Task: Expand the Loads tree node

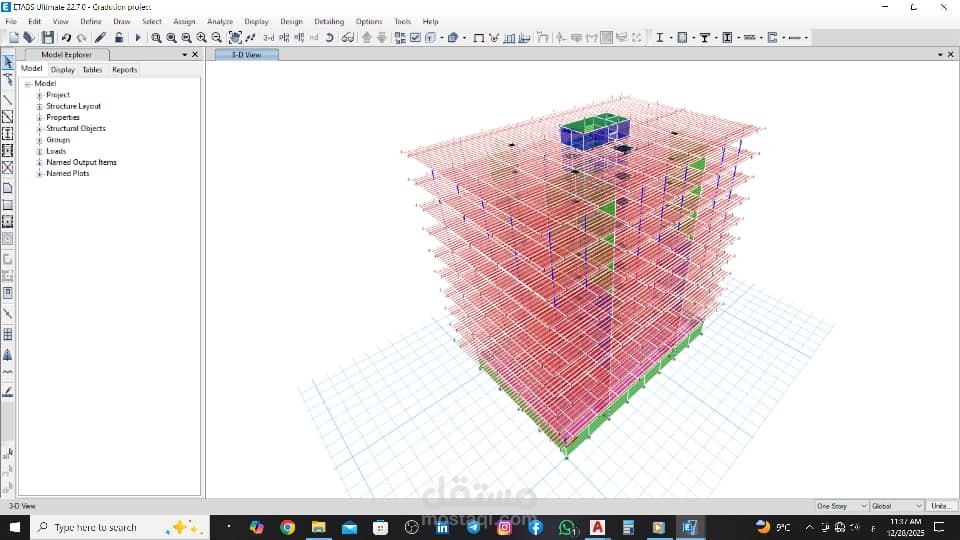Action: (39, 151)
